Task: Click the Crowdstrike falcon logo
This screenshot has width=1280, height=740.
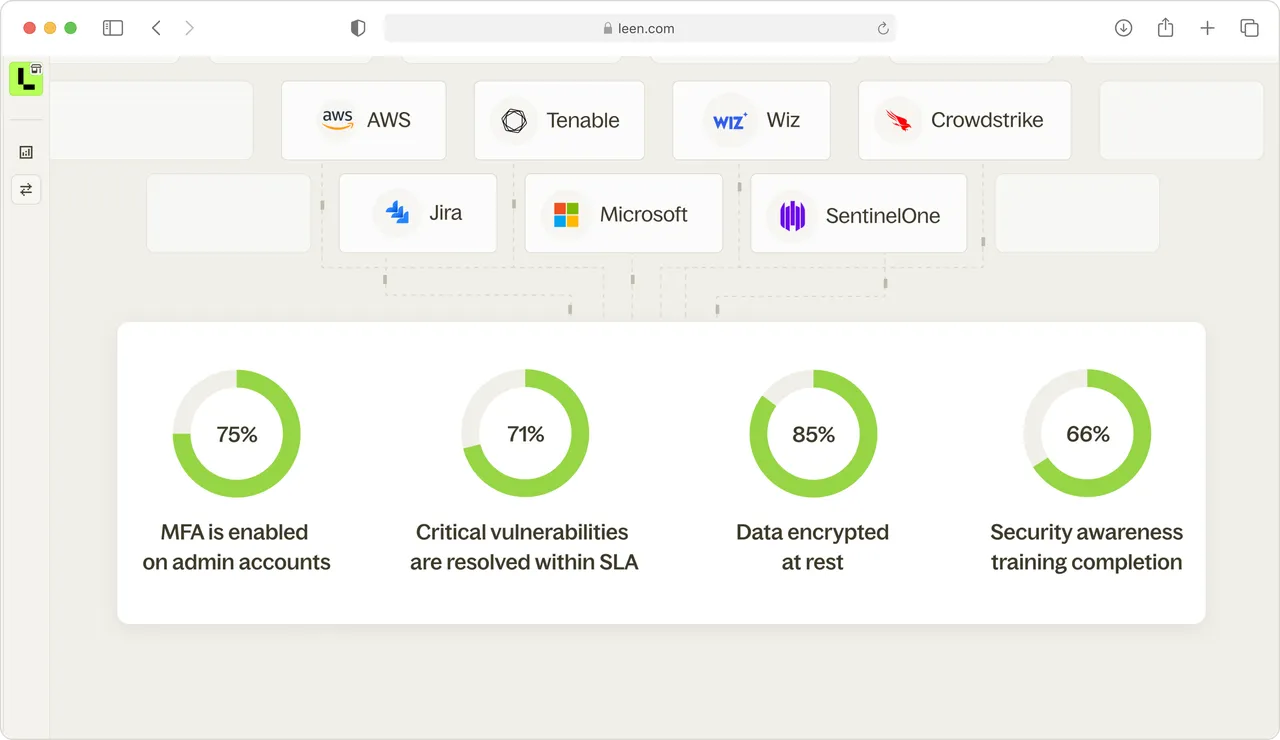Action: coord(898,121)
